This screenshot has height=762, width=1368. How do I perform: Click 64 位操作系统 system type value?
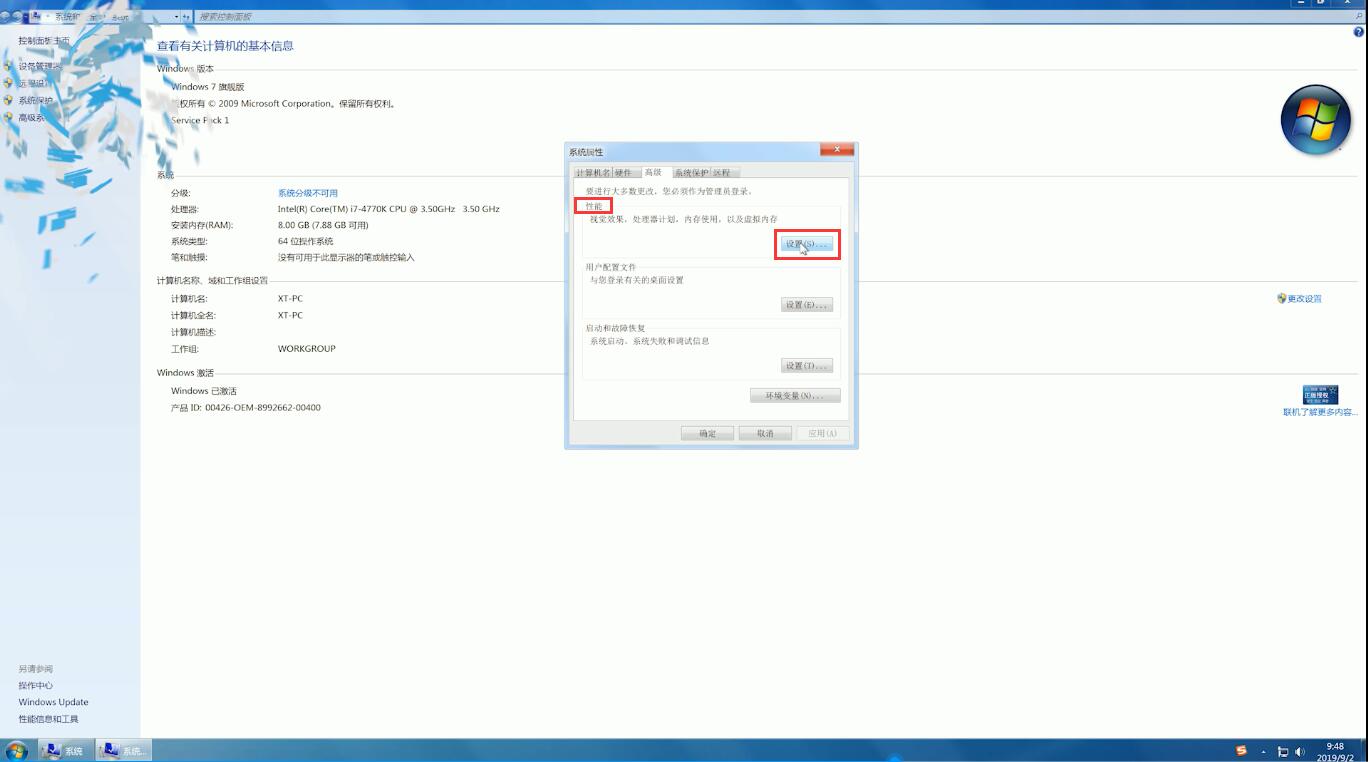pyautogui.click(x=306, y=241)
